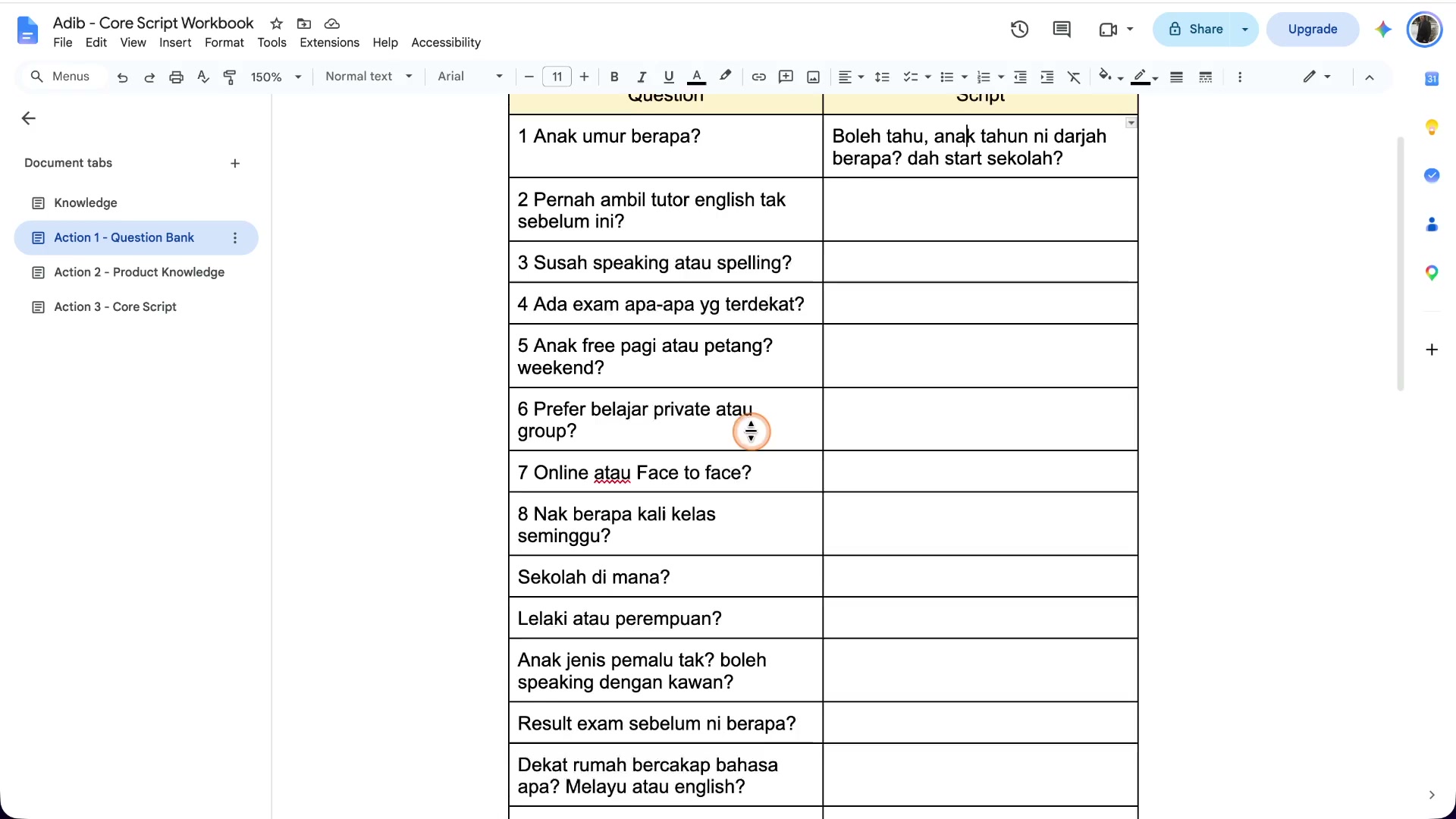Open the comments panel icon
The image size is (1456, 819).
point(1062,30)
